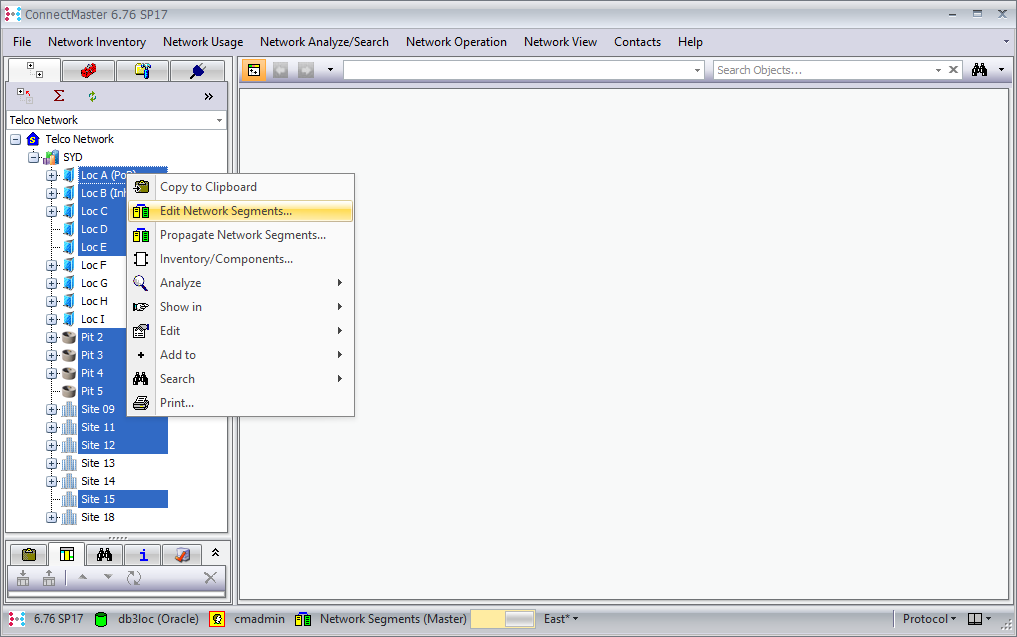This screenshot has width=1017, height=637.
Task: Select Loc H in the tree
Action: pyautogui.click(x=94, y=301)
